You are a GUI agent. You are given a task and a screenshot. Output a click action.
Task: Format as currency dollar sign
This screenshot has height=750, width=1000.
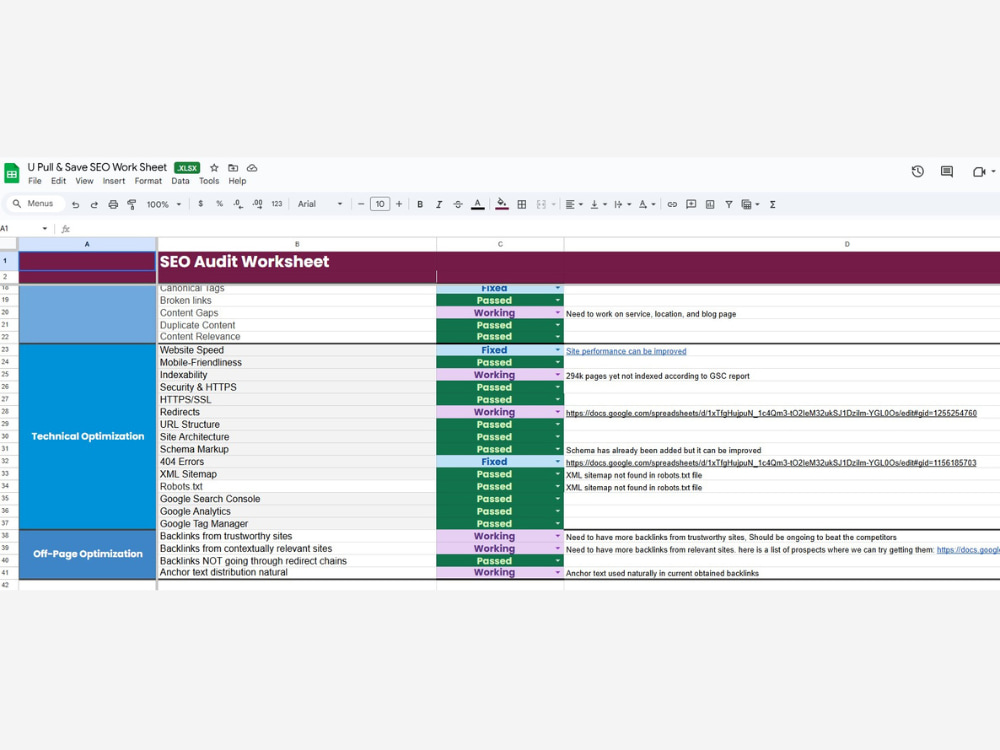click(201, 204)
